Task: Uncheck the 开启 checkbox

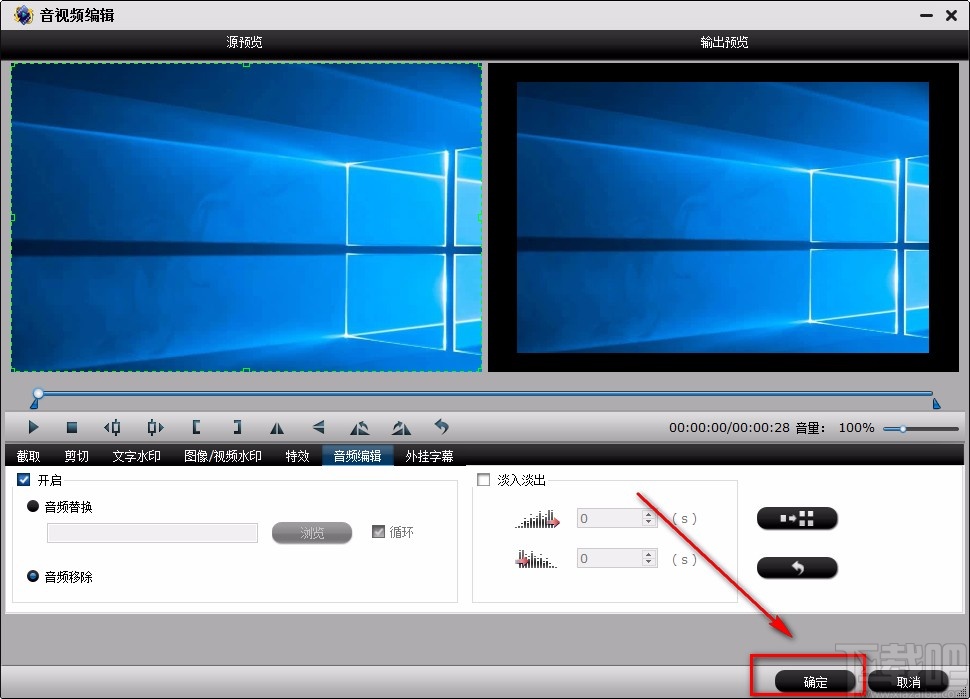Action: click(22, 480)
